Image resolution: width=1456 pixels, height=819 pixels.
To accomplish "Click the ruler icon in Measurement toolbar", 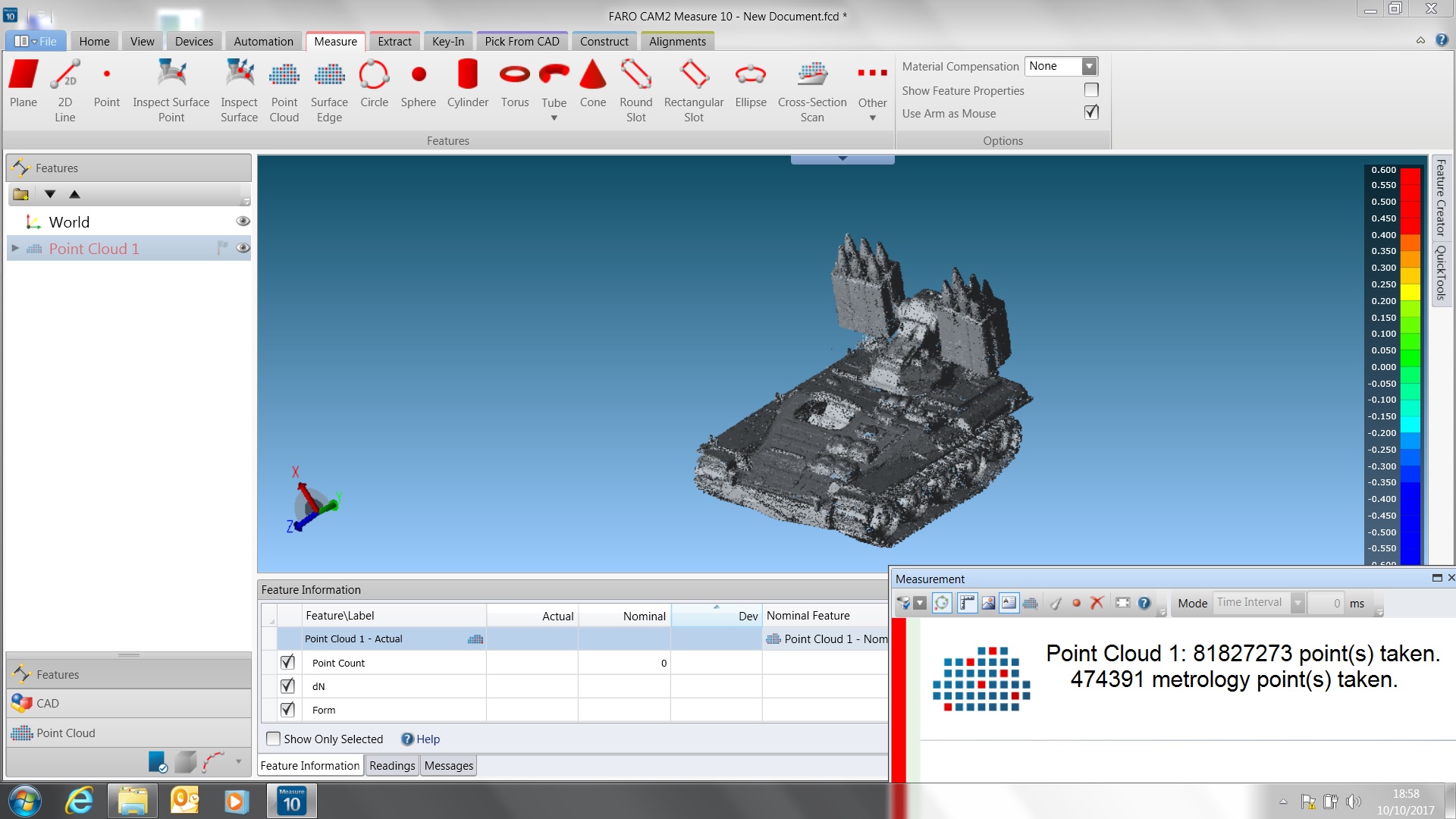I will pyautogui.click(x=967, y=604).
